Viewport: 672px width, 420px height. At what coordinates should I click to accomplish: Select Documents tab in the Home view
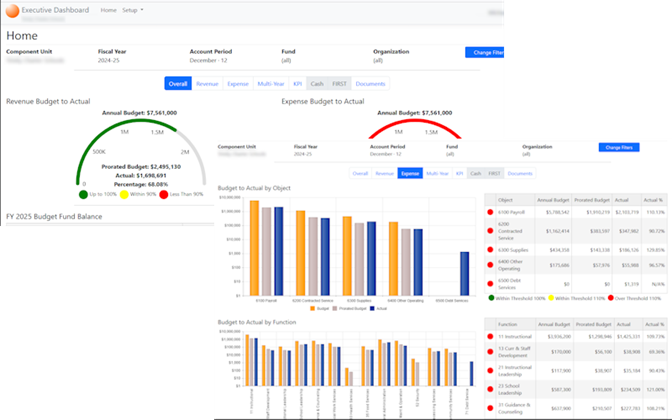[370, 84]
